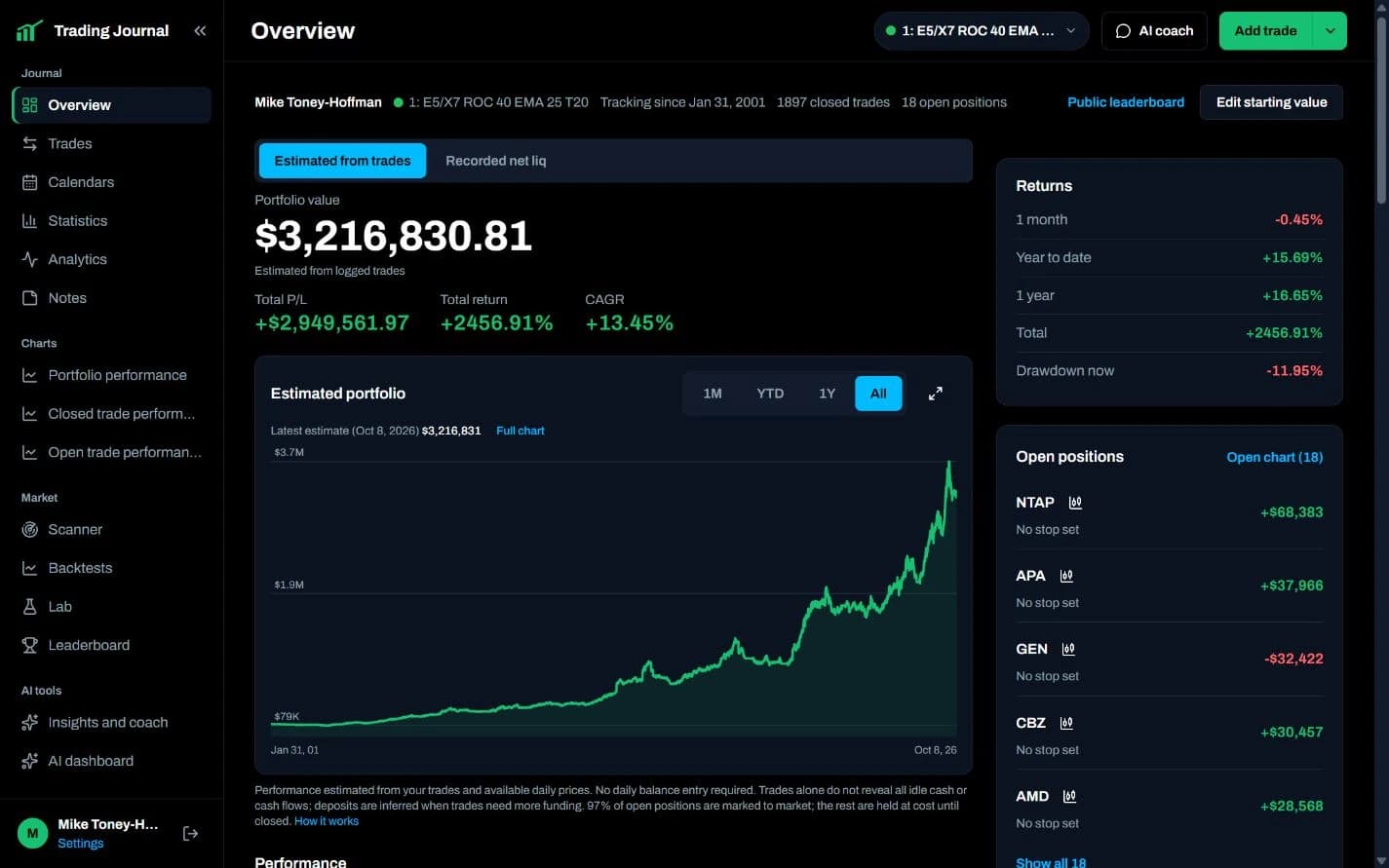
Task: Open the Public leaderboard link
Action: click(x=1126, y=102)
